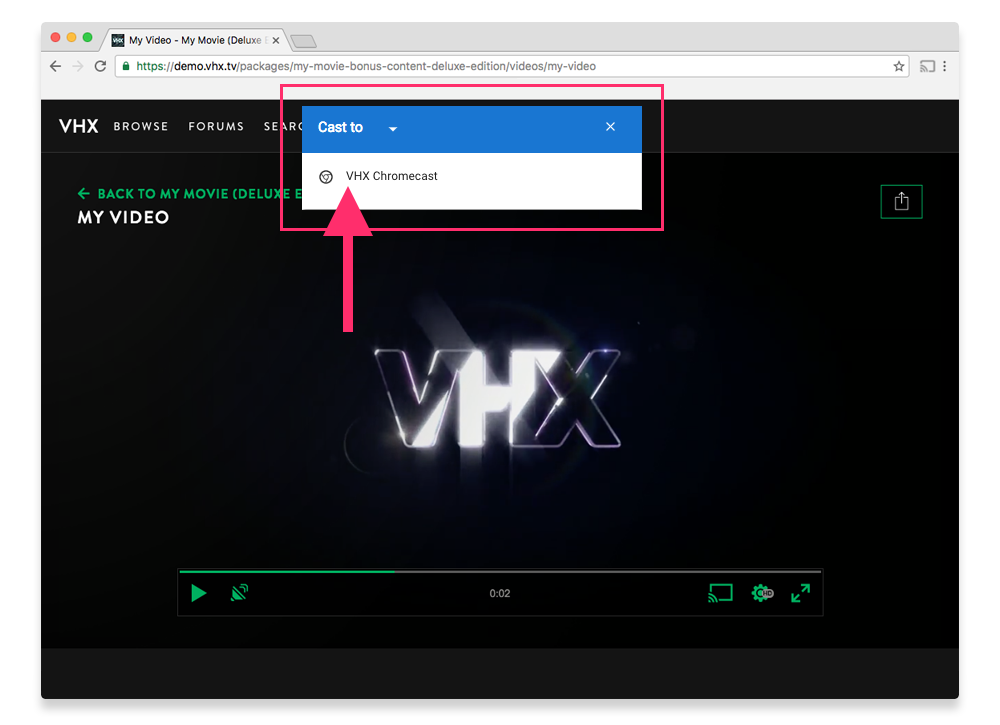This screenshot has width=1000, height=725.
Task: Click Chrome's Cast icon in the toolbar
Action: click(x=928, y=66)
